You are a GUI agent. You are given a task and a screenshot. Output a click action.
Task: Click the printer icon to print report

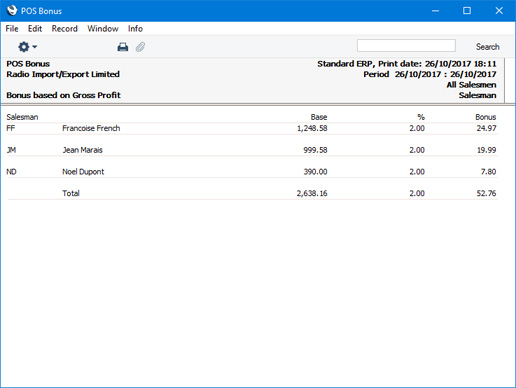(x=123, y=47)
